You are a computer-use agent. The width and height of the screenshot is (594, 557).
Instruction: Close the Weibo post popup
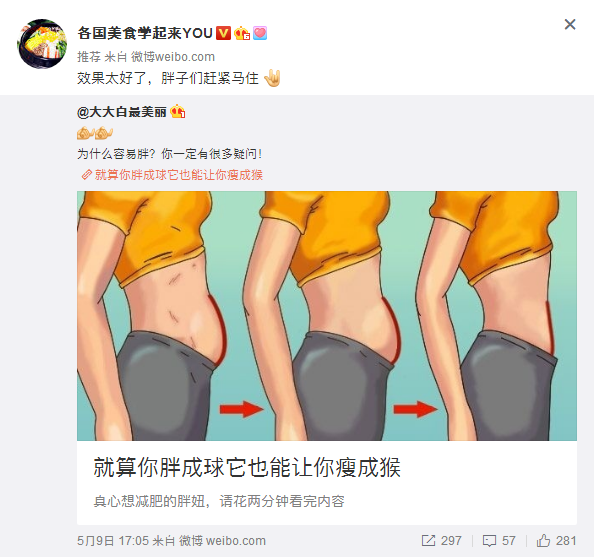coord(570,25)
